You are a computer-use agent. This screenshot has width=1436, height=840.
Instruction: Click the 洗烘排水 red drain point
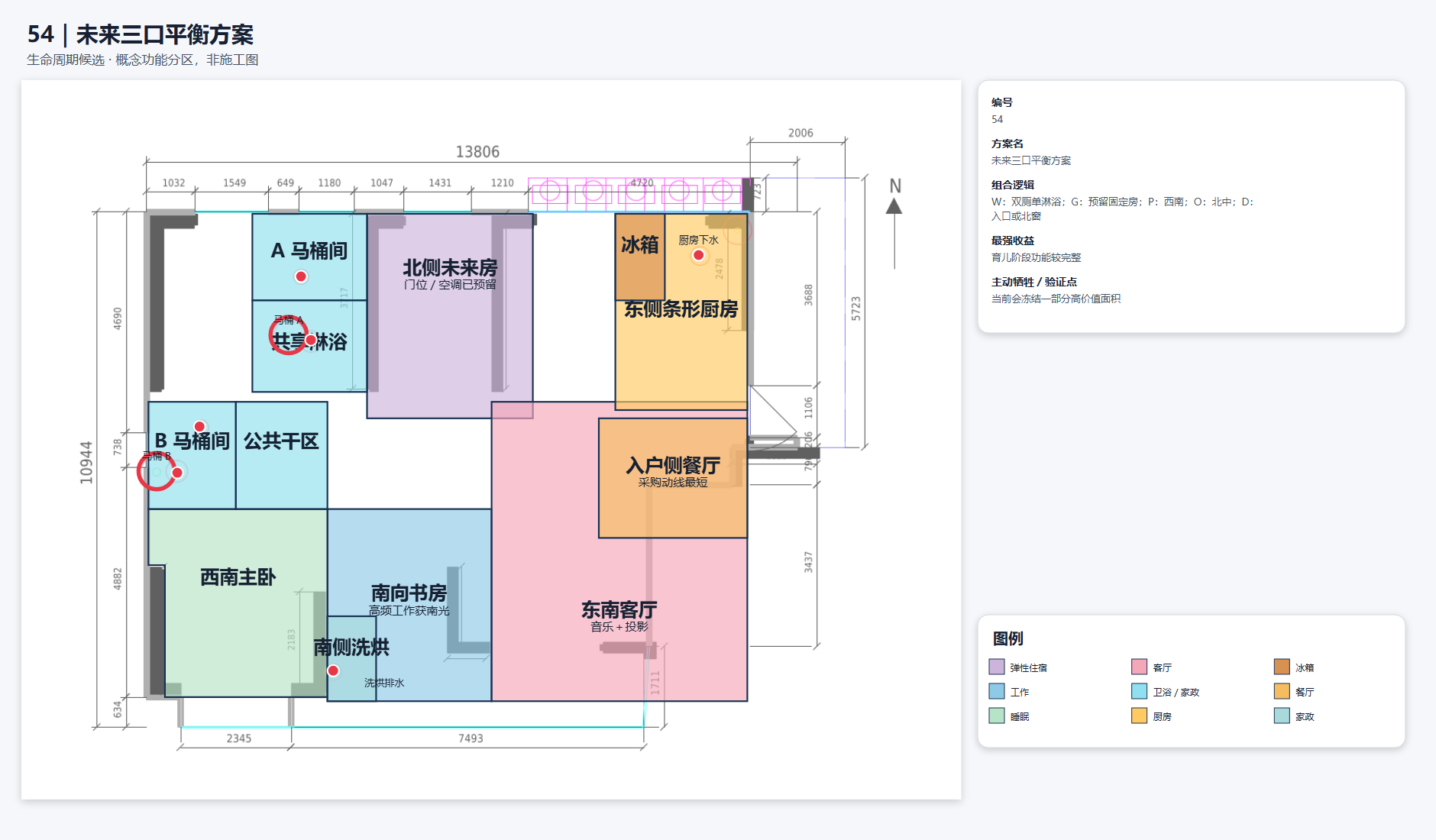pos(333,670)
